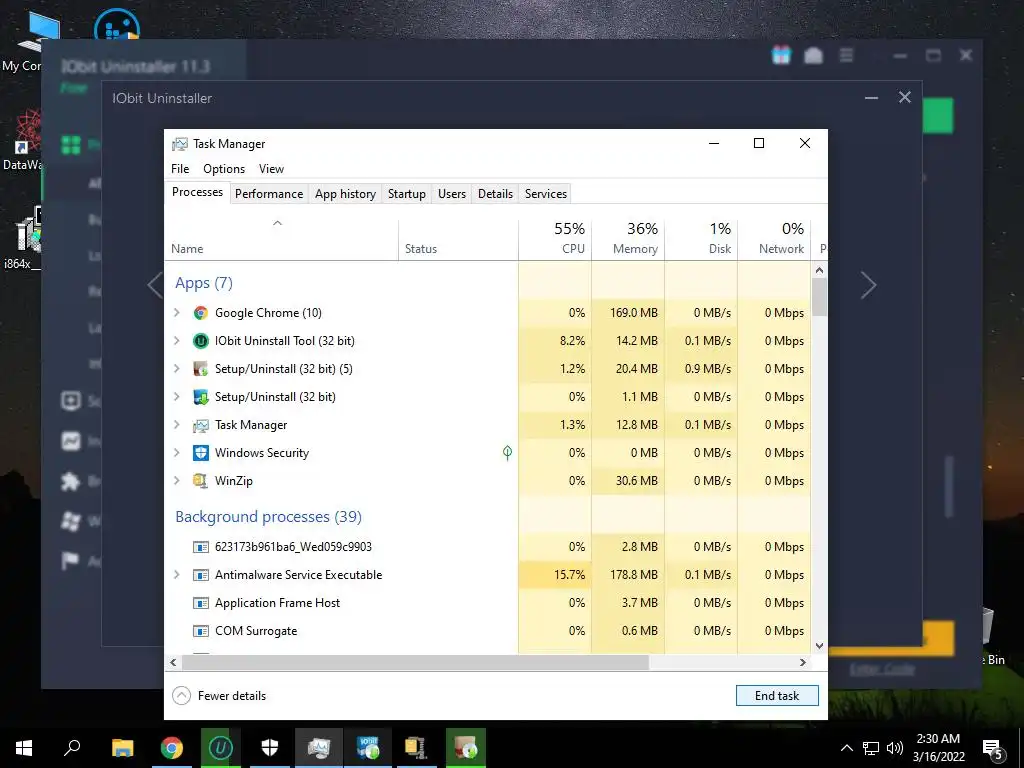The width and height of the screenshot is (1024, 768).
Task: Open the Options menu
Action: click(x=224, y=169)
